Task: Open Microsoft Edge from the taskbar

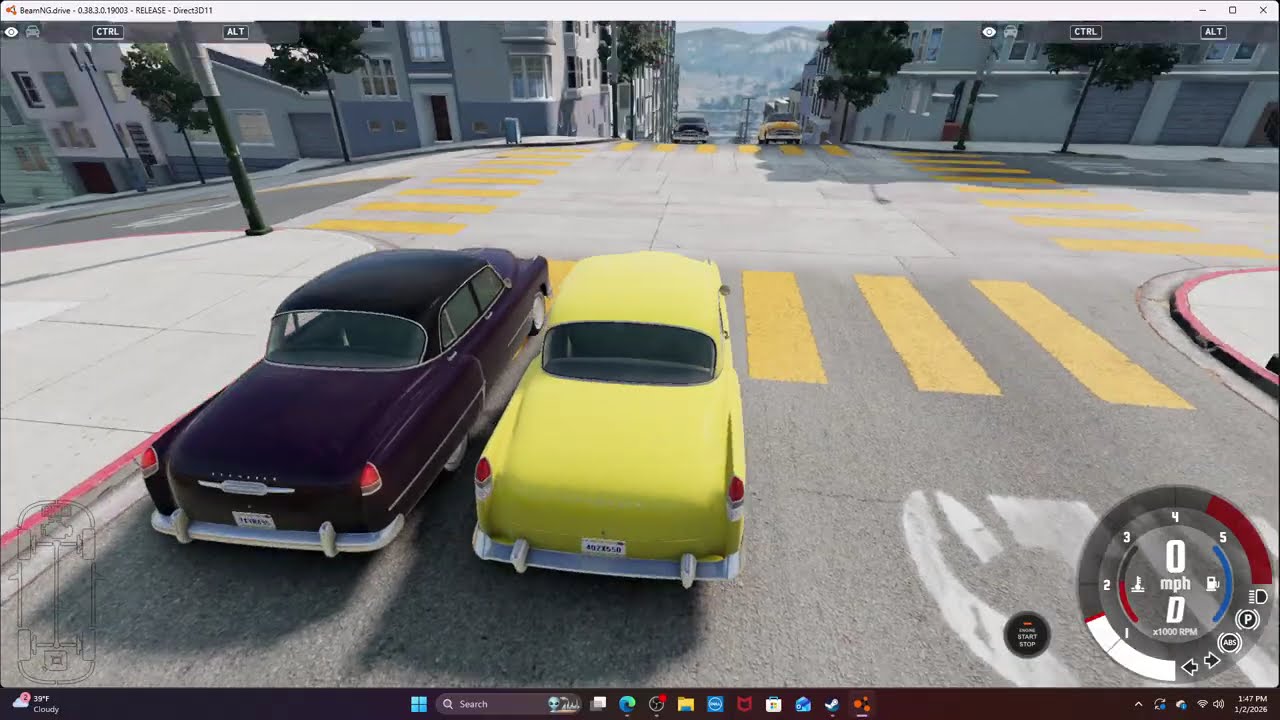Action: [x=627, y=704]
